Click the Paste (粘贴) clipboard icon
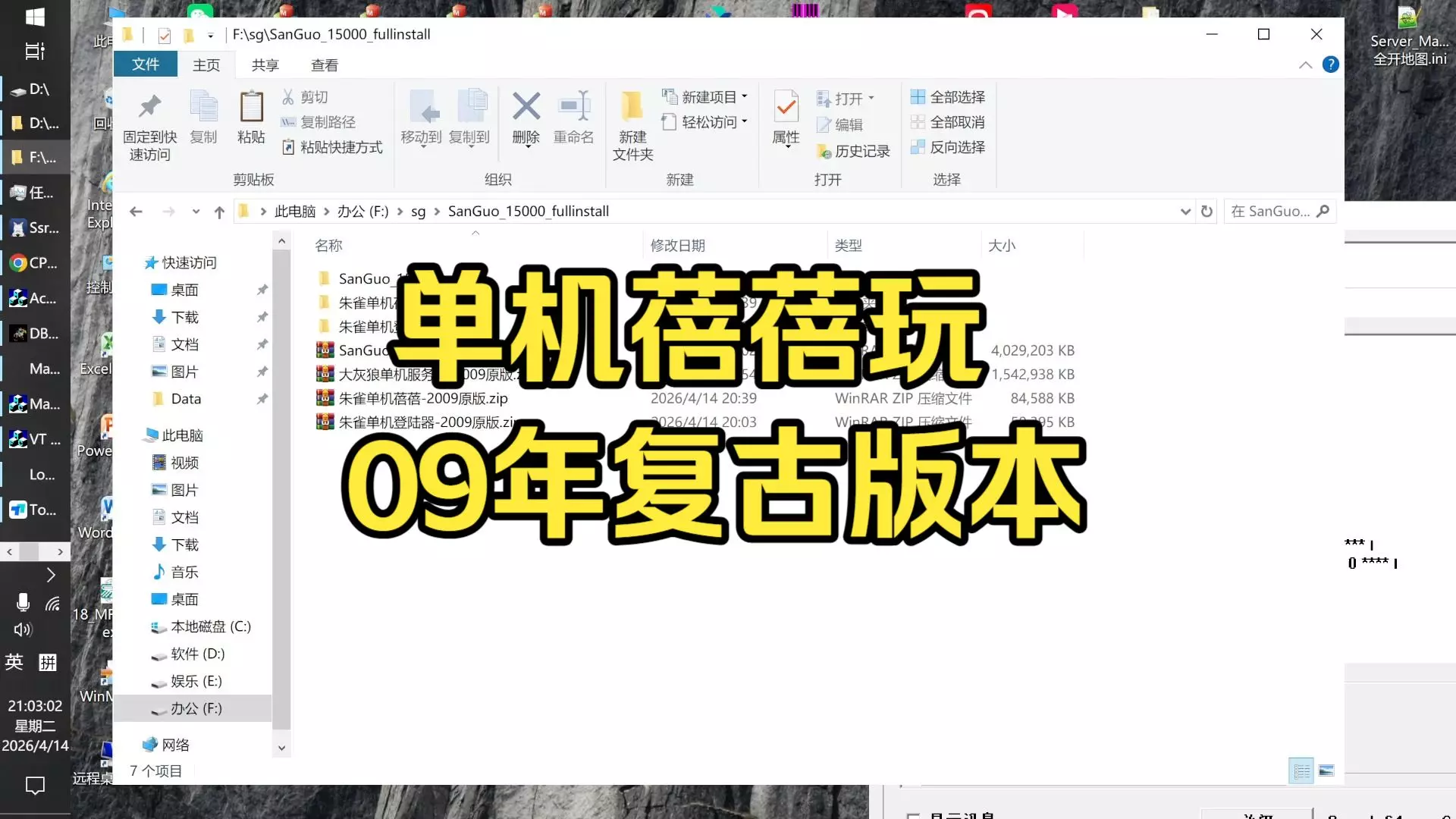Screen dimensions: 1456x819 pyautogui.click(x=251, y=108)
